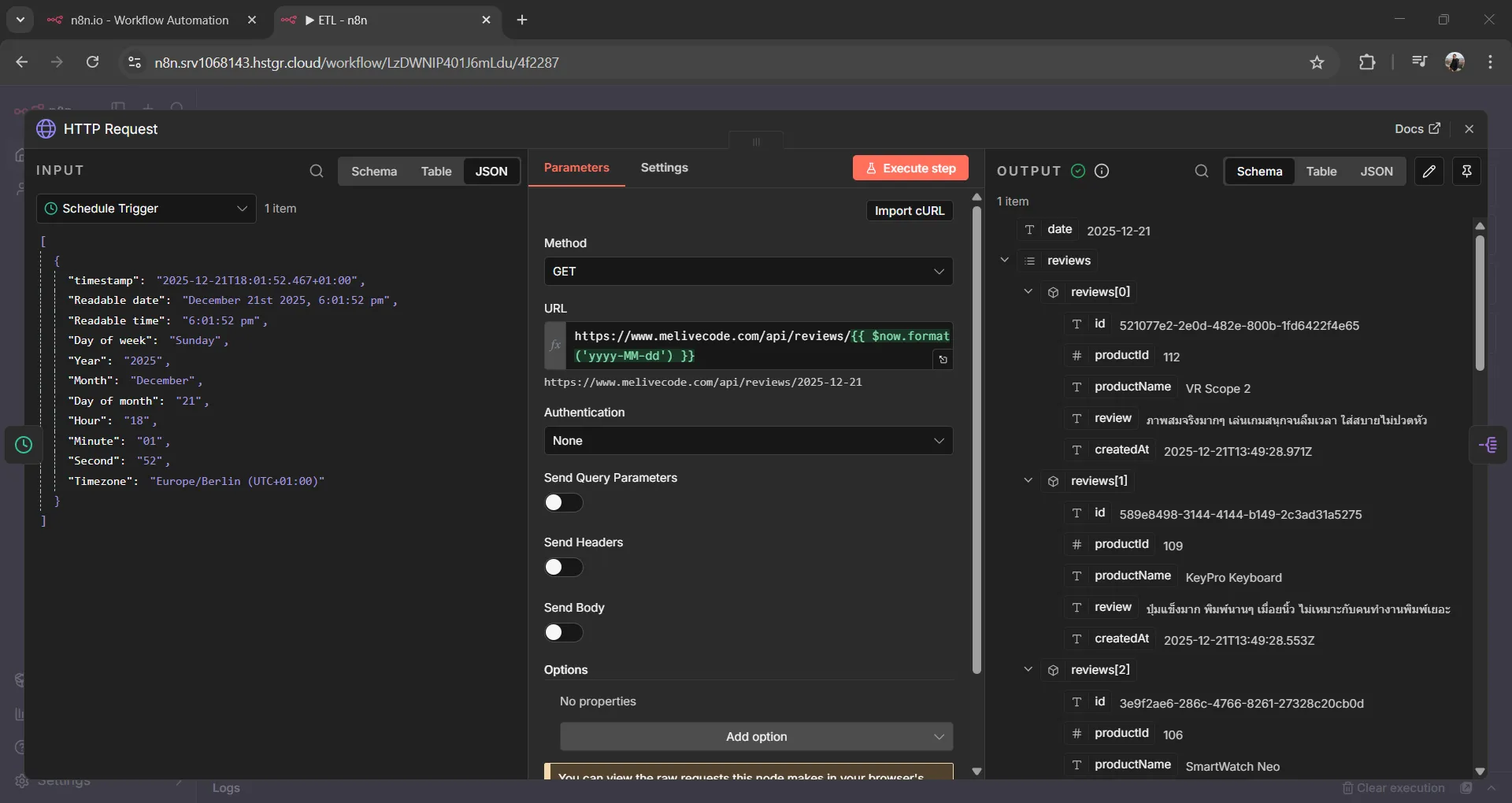Toggle the Send Body switch
The width and height of the screenshot is (1512, 803).
(x=563, y=632)
